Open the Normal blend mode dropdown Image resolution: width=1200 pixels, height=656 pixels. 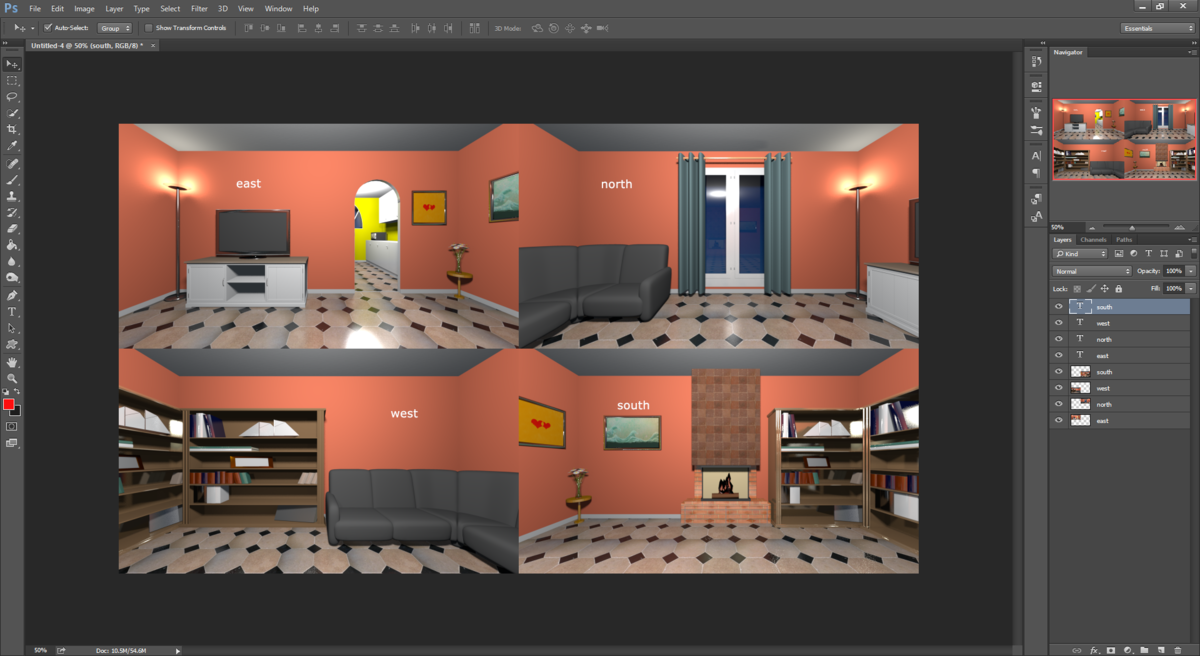click(1090, 271)
